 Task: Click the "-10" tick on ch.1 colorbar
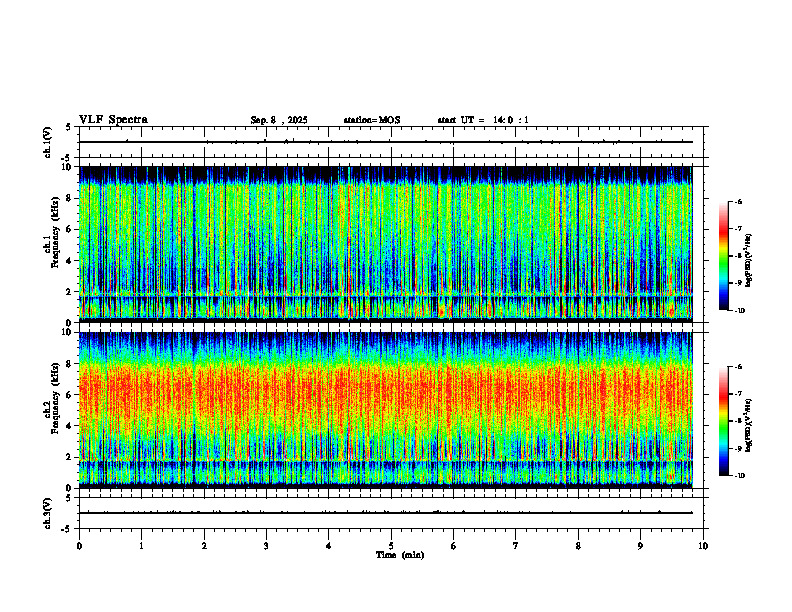[x=739, y=311]
